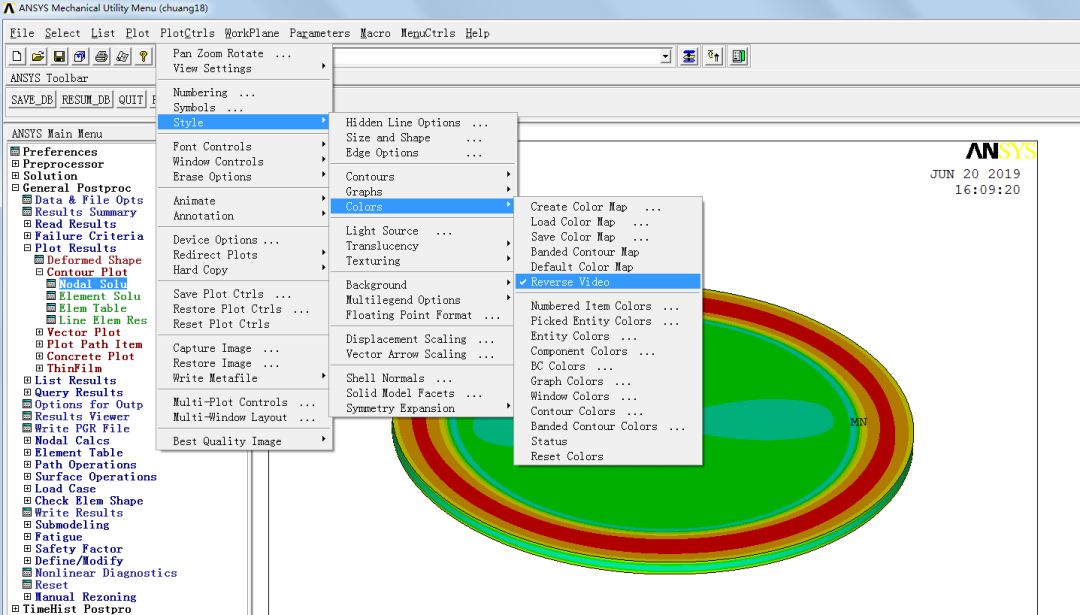The width and height of the screenshot is (1080, 615).
Task: Click the Reset Picking icon
Action: click(714, 56)
